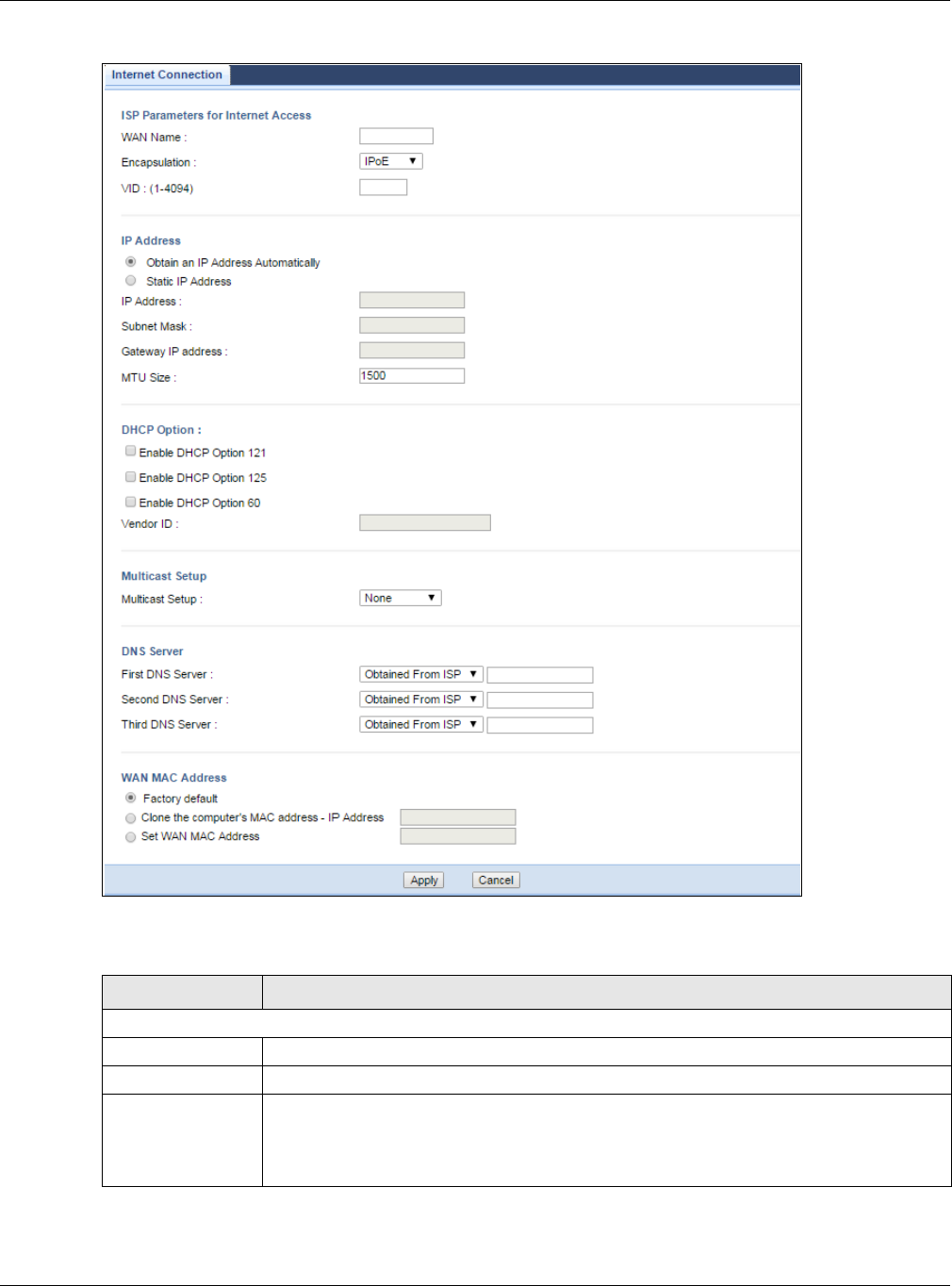The image size is (952, 1286).
Task: Select the Set WAN MAC Address option
Action: point(131,837)
